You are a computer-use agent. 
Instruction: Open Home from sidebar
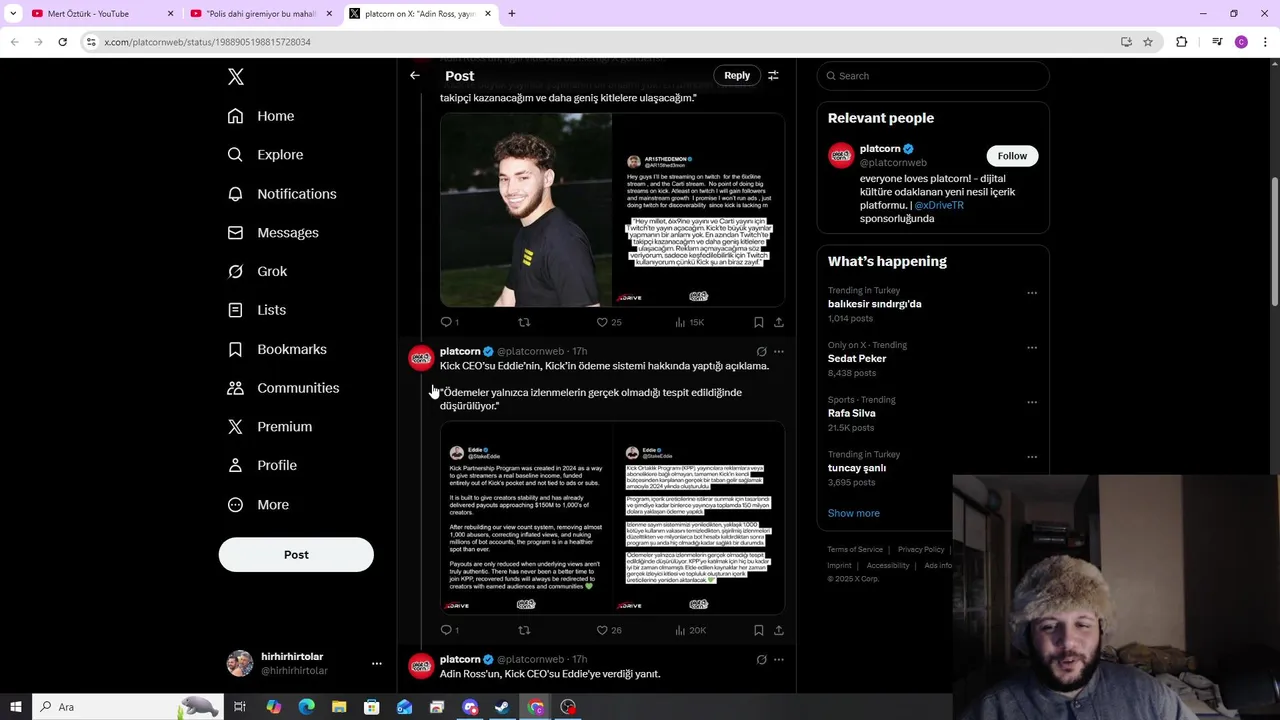261,116
